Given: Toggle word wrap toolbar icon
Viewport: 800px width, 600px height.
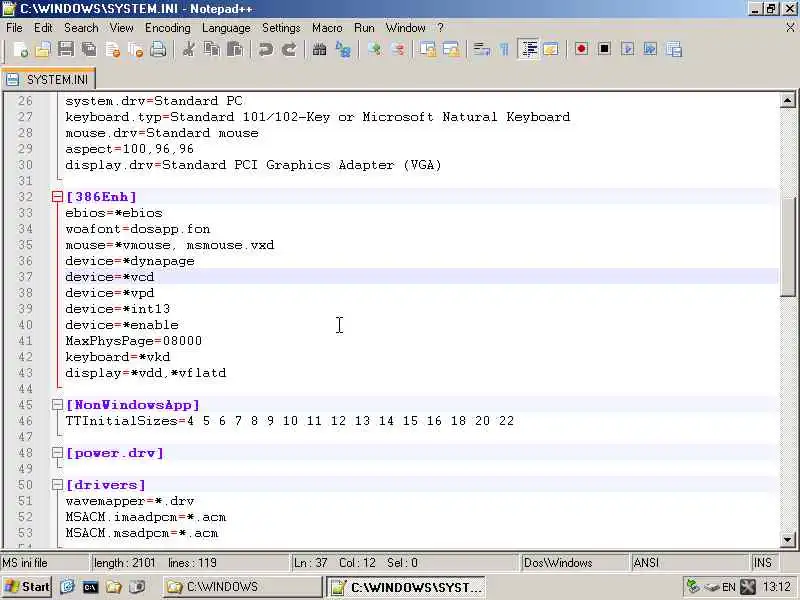Looking at the screenshot, I should point(481,49).
